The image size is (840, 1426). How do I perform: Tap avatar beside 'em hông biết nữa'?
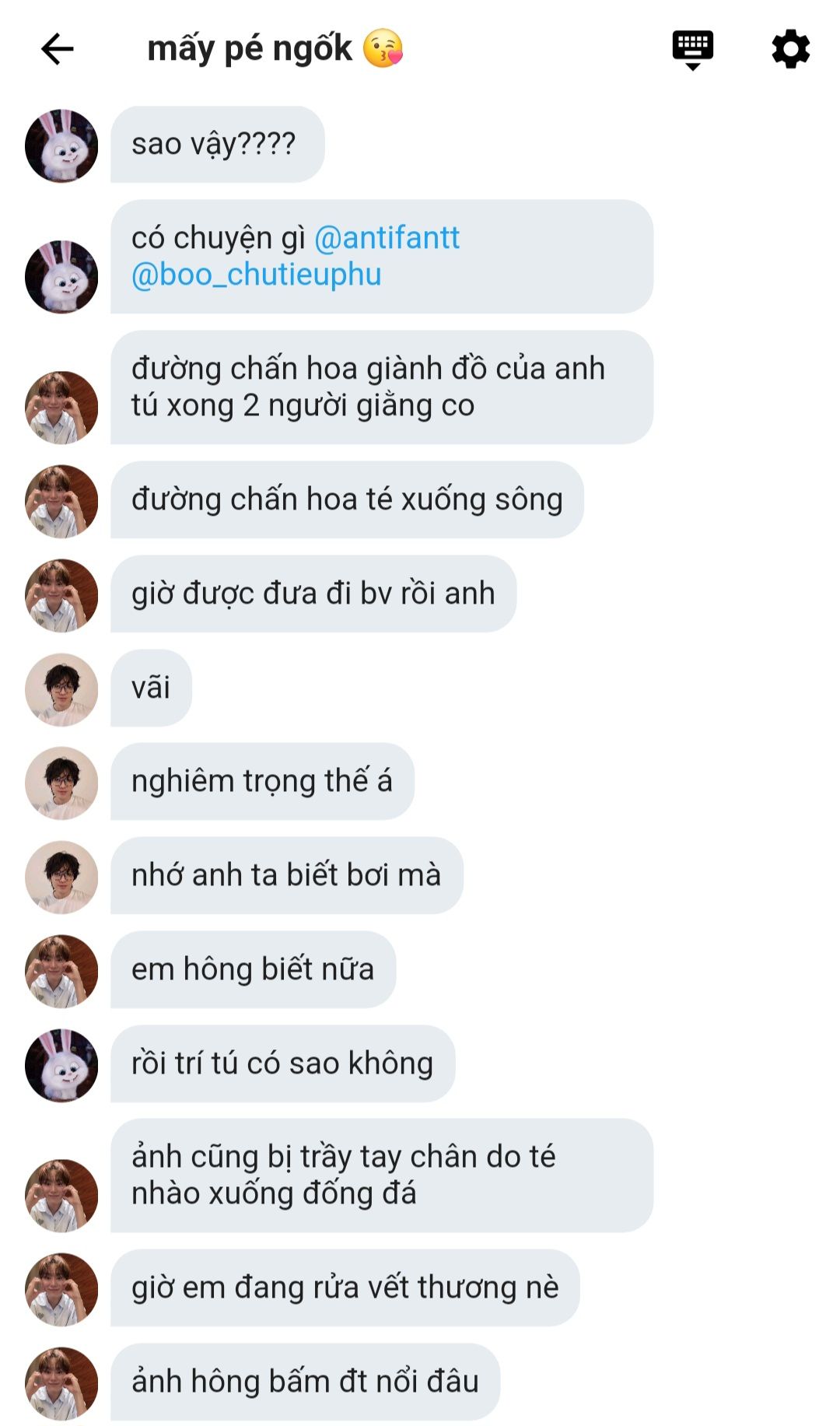pos(61,971)
